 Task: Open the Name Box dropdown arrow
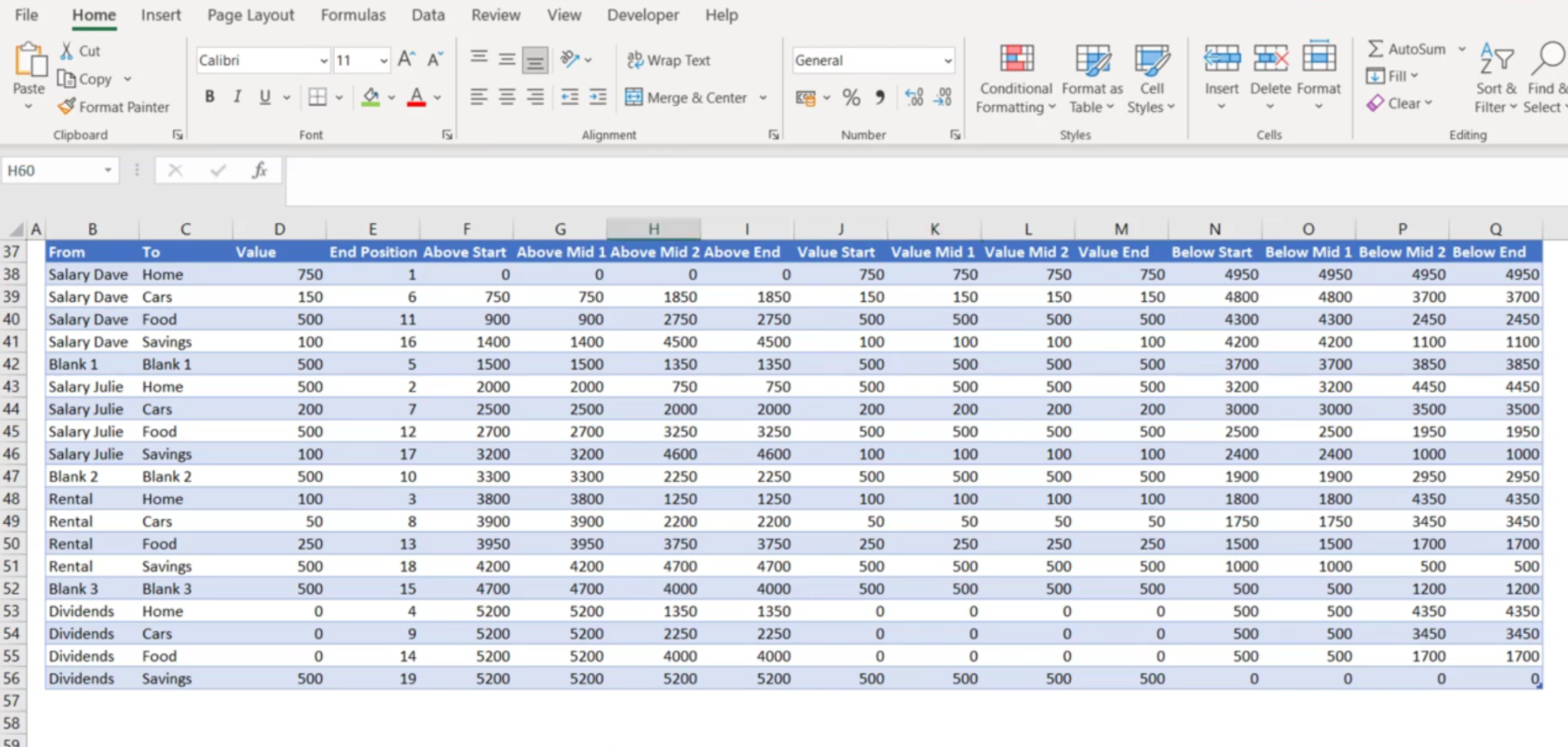tap(108, 170)
